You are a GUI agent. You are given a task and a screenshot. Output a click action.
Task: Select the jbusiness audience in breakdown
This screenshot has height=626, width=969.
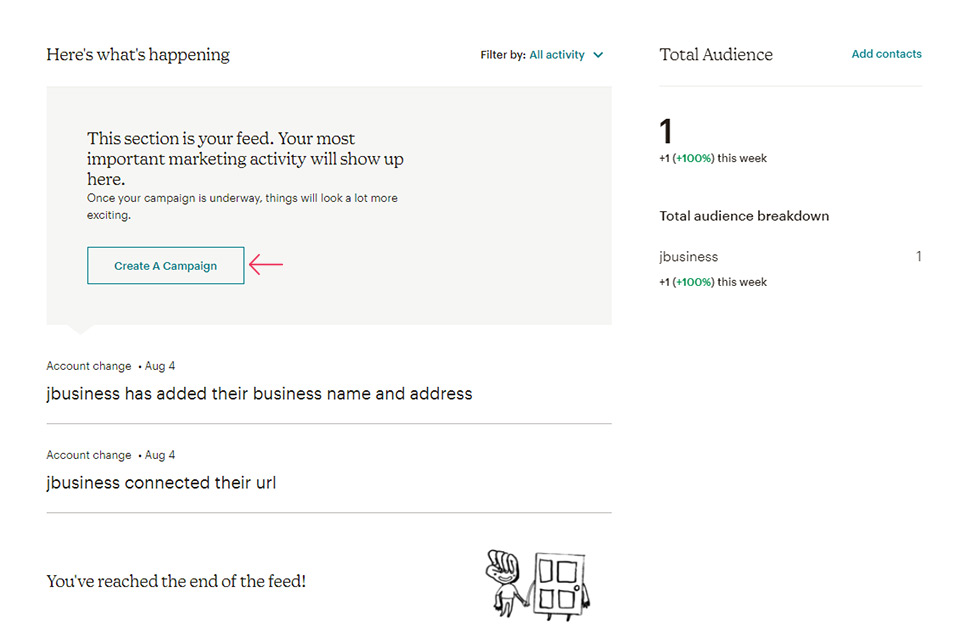point(688,256)
